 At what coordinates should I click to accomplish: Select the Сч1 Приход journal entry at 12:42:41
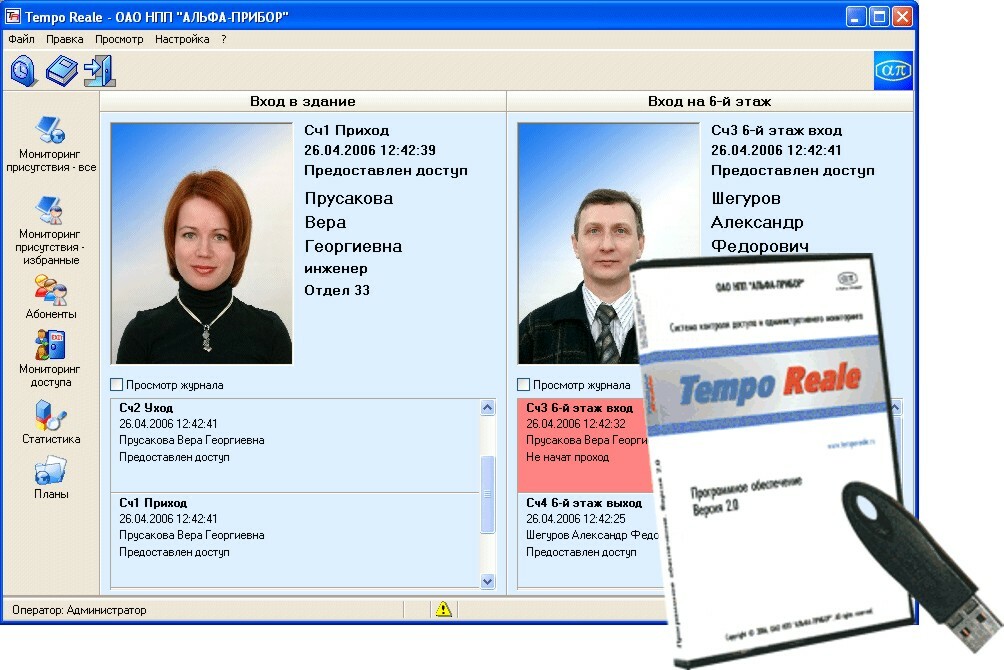(x=295, y=540)
